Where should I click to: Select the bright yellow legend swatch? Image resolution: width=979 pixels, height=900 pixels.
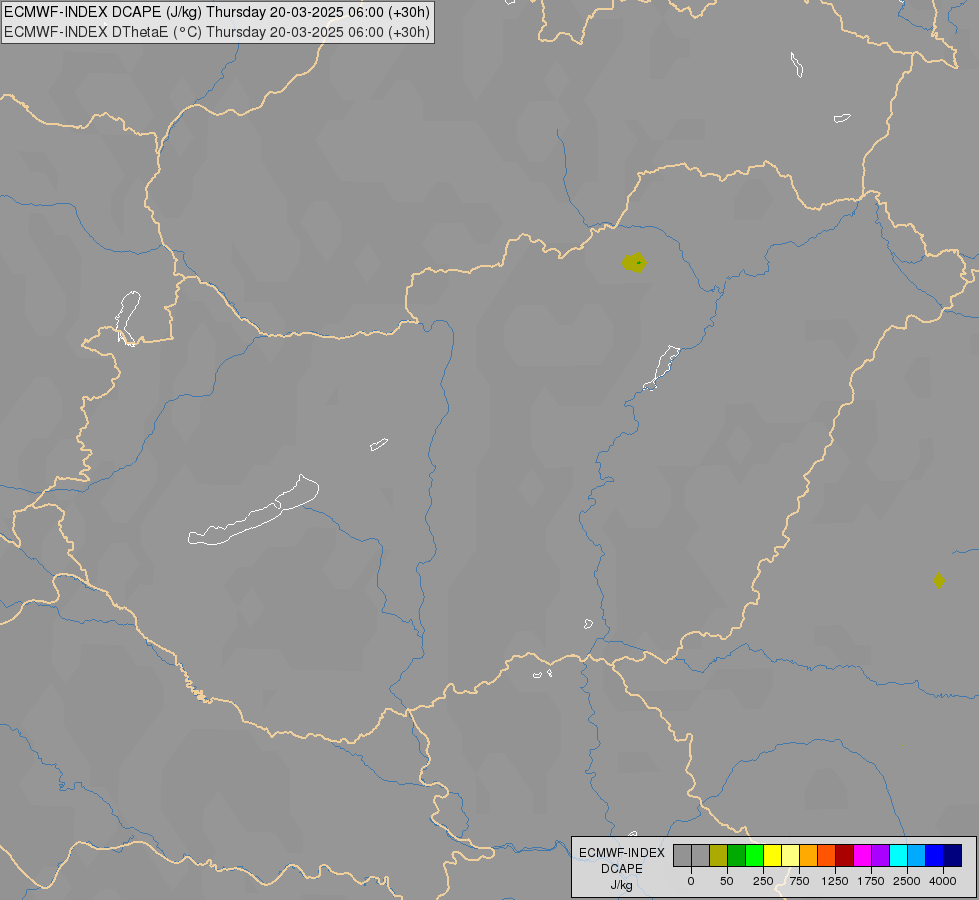[773, 856]
